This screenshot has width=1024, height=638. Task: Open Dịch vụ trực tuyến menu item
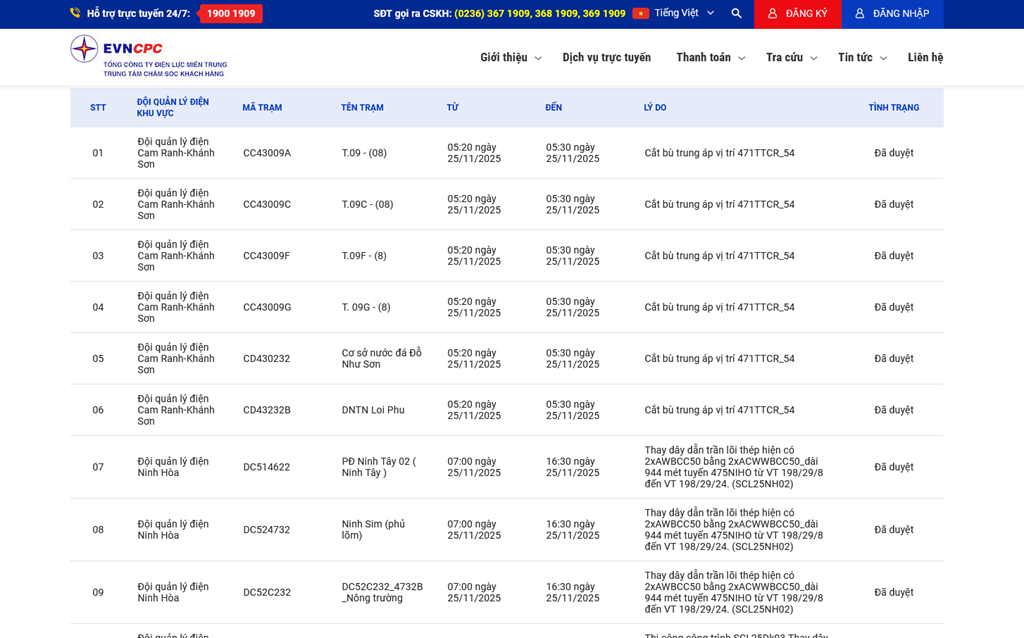[x=606, y=58]
